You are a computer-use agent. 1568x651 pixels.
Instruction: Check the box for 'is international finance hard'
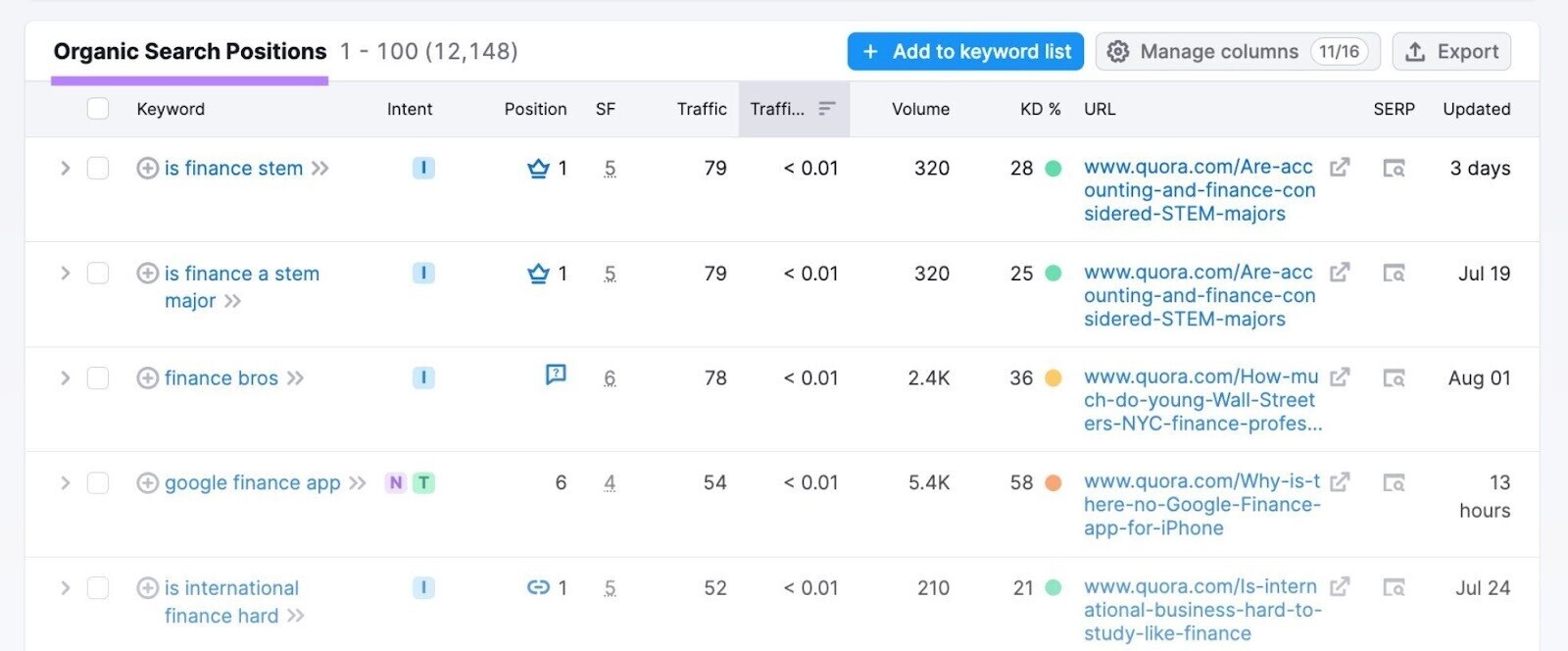click(x=98, y=588)
